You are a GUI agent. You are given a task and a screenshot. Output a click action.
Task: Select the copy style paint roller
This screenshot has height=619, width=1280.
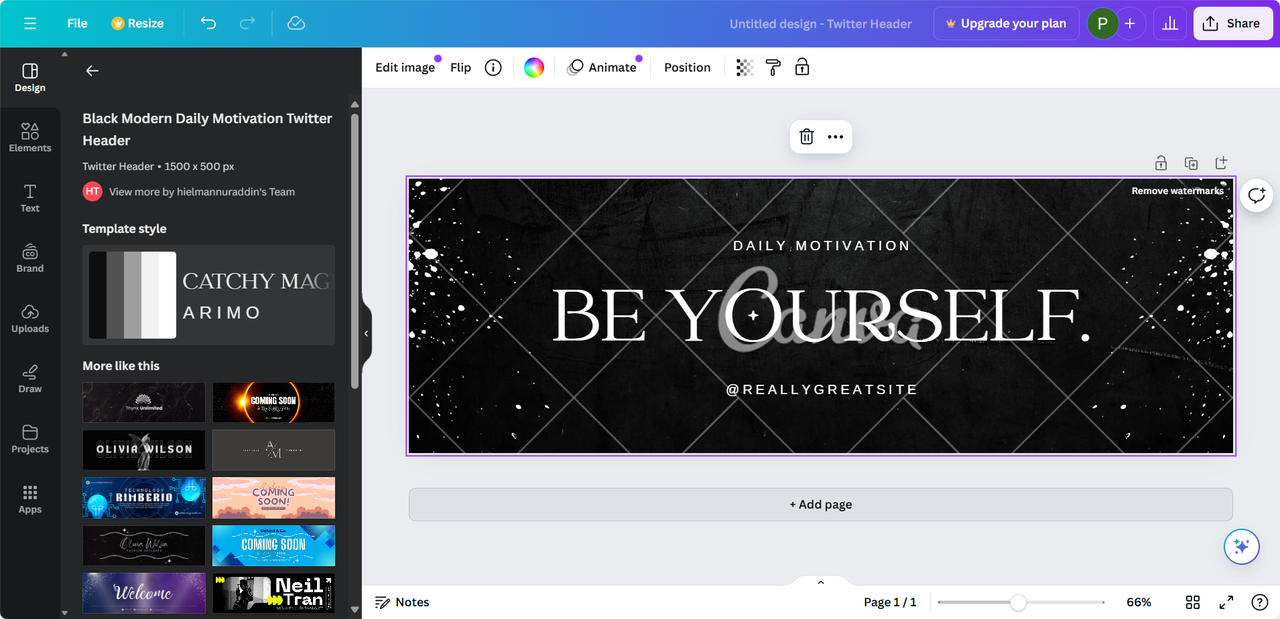(x=773, y=67)
